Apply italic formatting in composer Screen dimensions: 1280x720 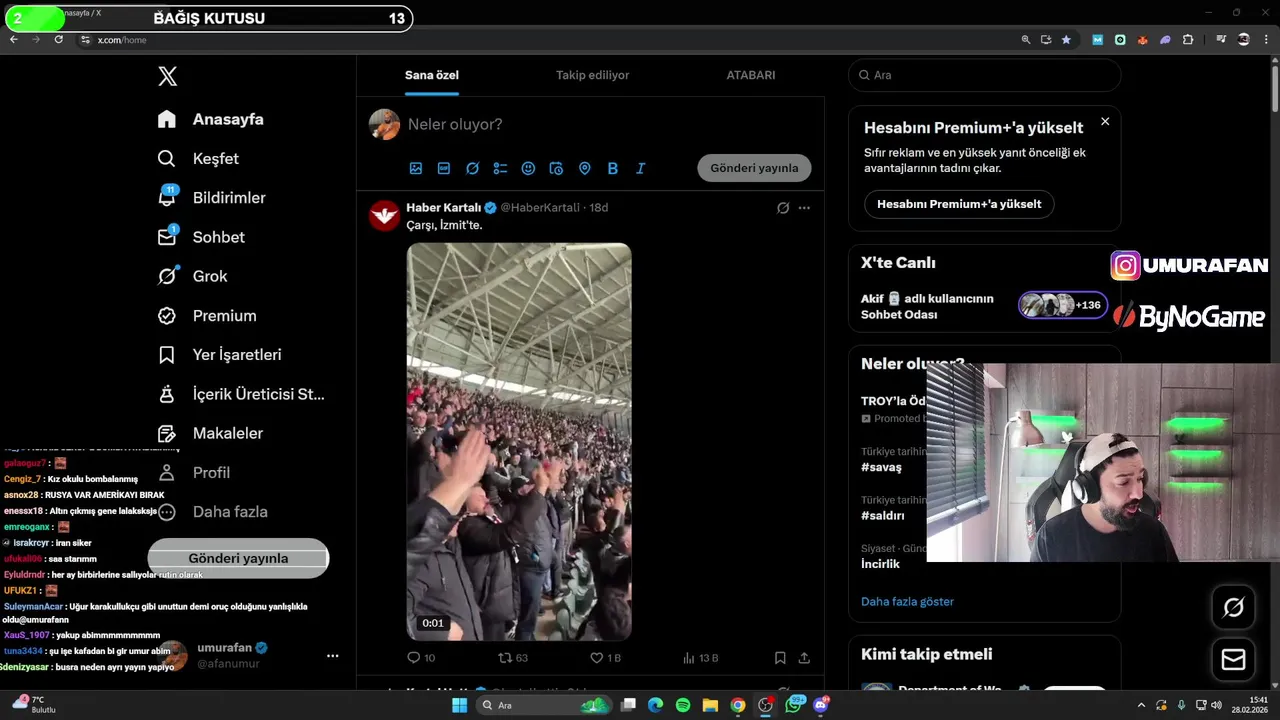[x=641, y=168]
